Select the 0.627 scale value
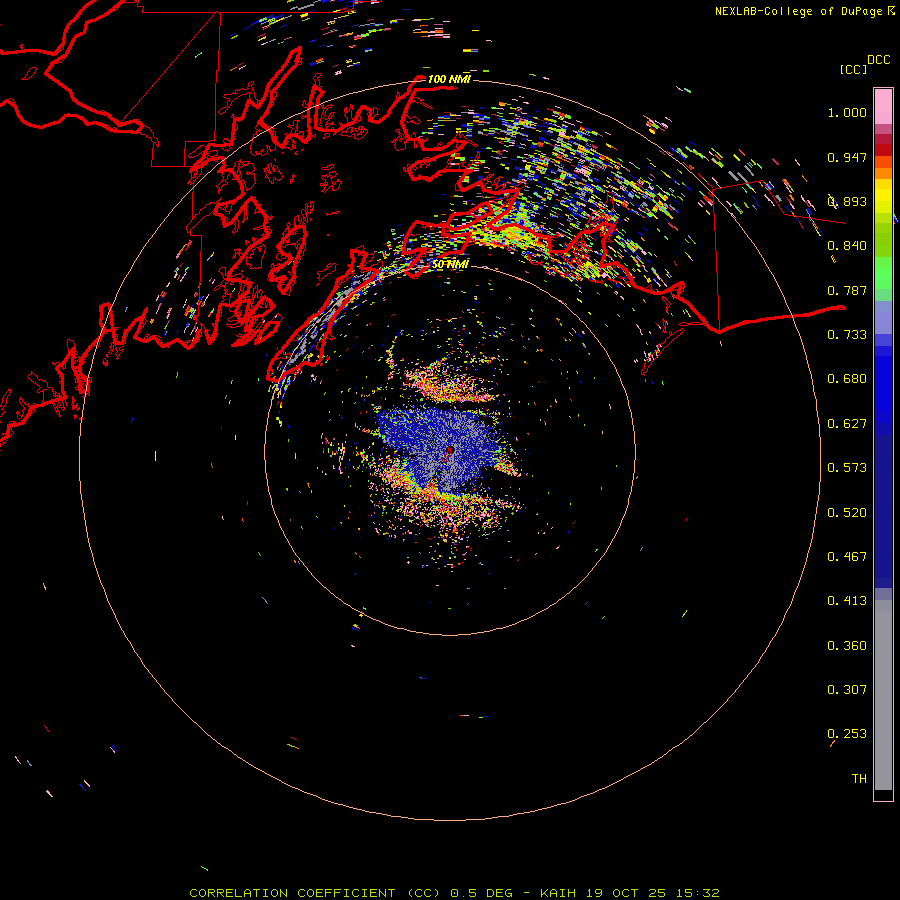The image size is (900, 900). [x=847, y=424]
